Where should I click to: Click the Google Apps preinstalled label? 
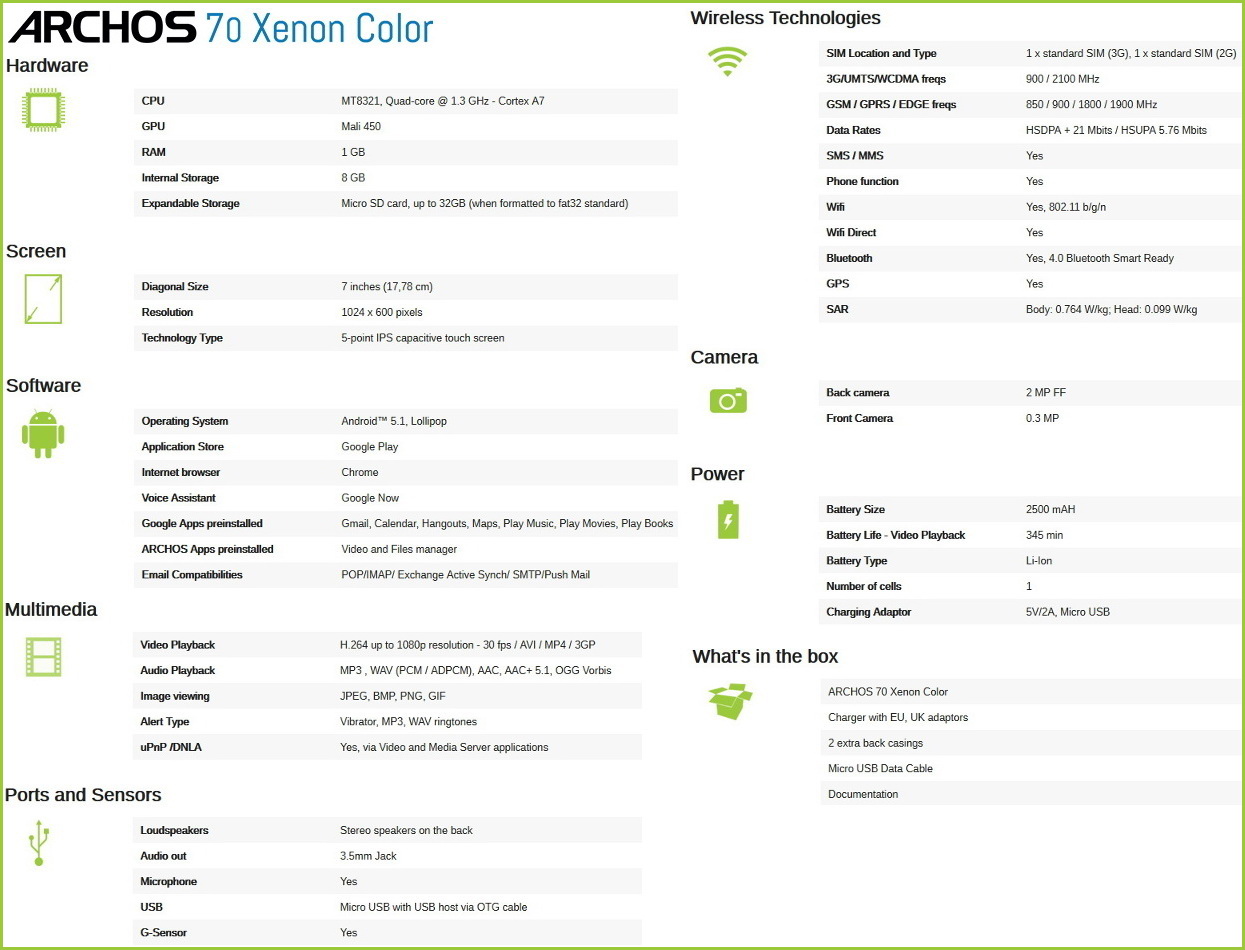pos(202,524)
